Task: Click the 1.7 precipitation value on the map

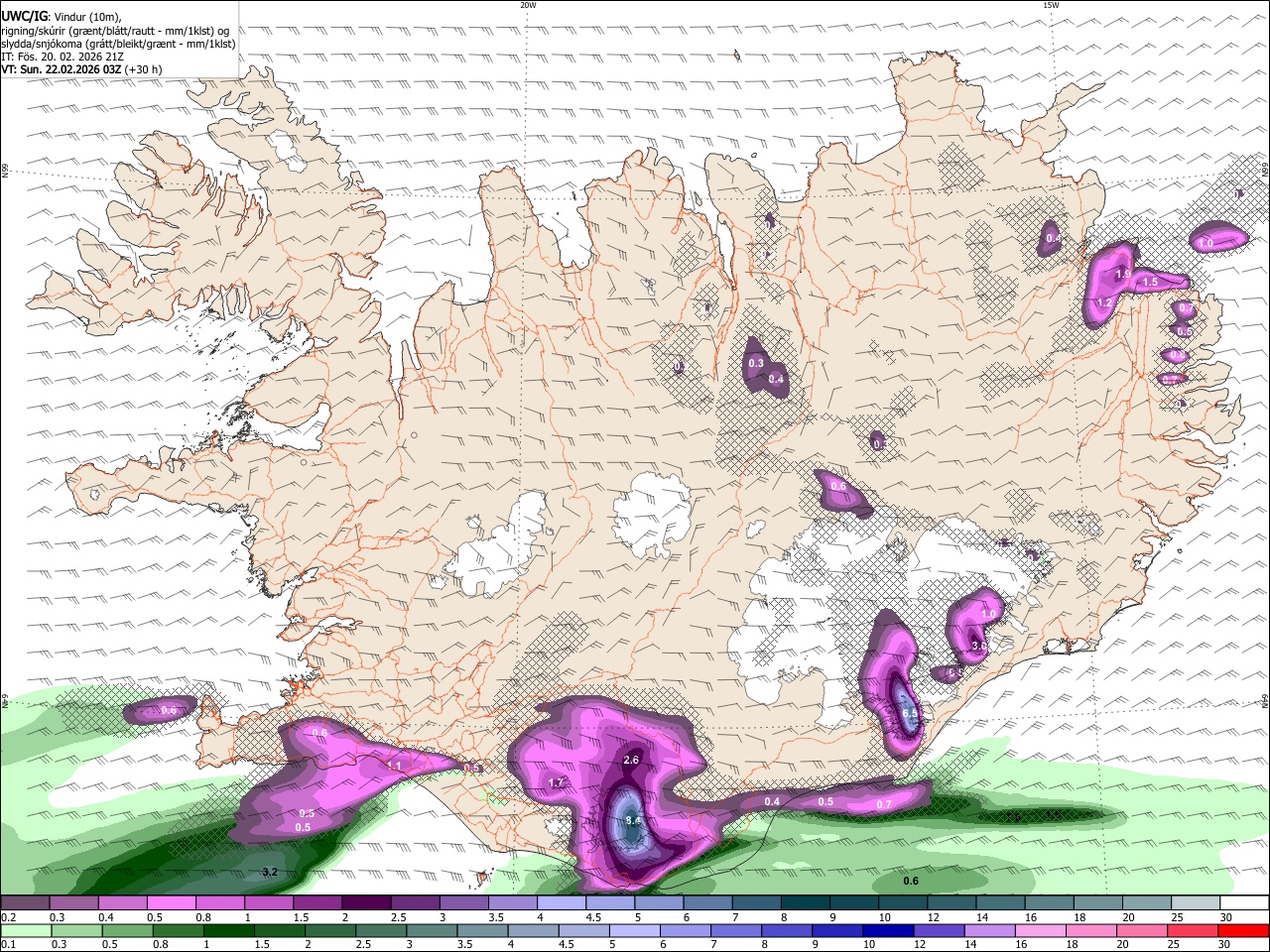Action: [x=557, y=783]
